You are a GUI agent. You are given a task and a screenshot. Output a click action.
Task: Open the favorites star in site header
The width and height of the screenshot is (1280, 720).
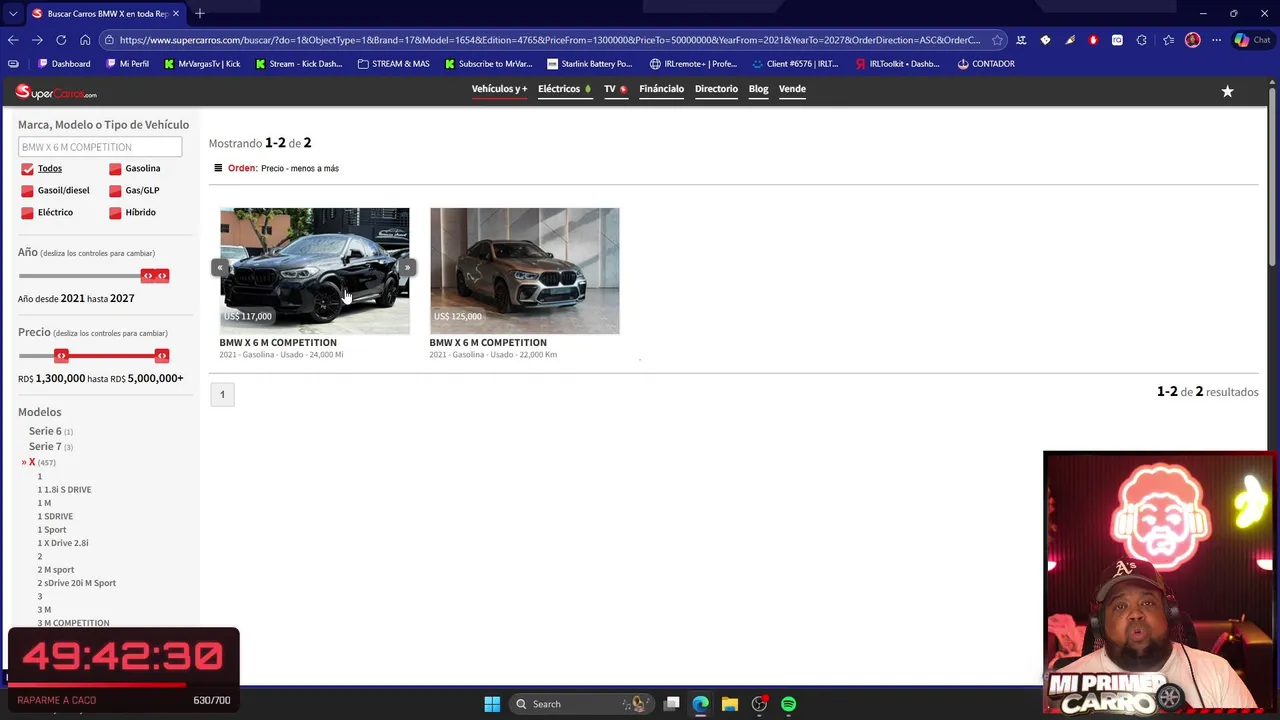pyautogui.click(x=1227, y=91)
